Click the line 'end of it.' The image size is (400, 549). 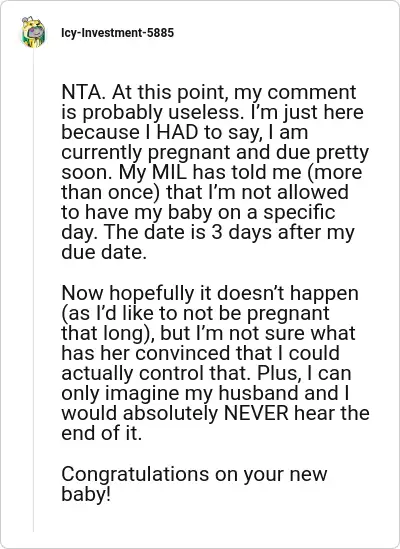(102, 433)
